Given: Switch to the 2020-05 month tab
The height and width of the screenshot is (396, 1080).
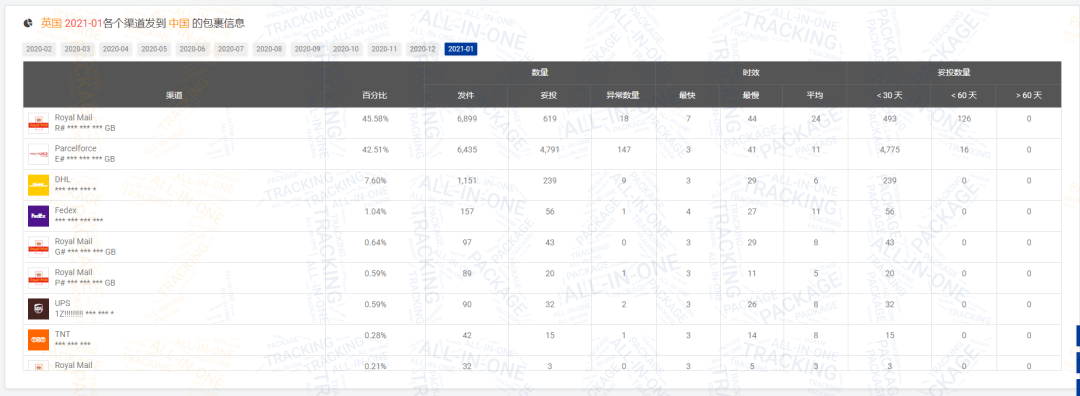Looking at the screenshot, I should click(154, 49).
